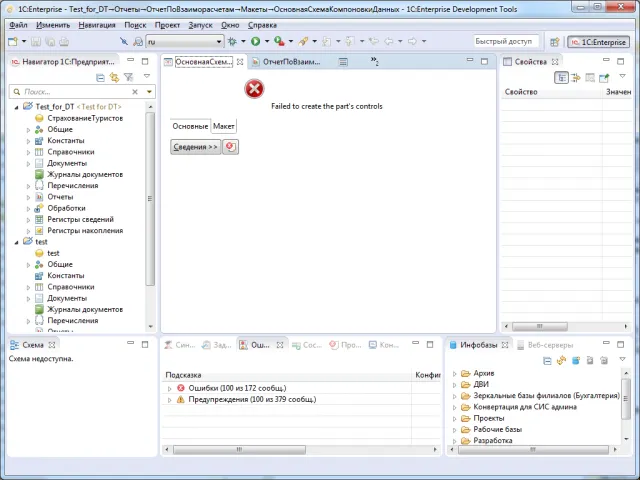Show the hidden editor tabs list

coord(375,61)
